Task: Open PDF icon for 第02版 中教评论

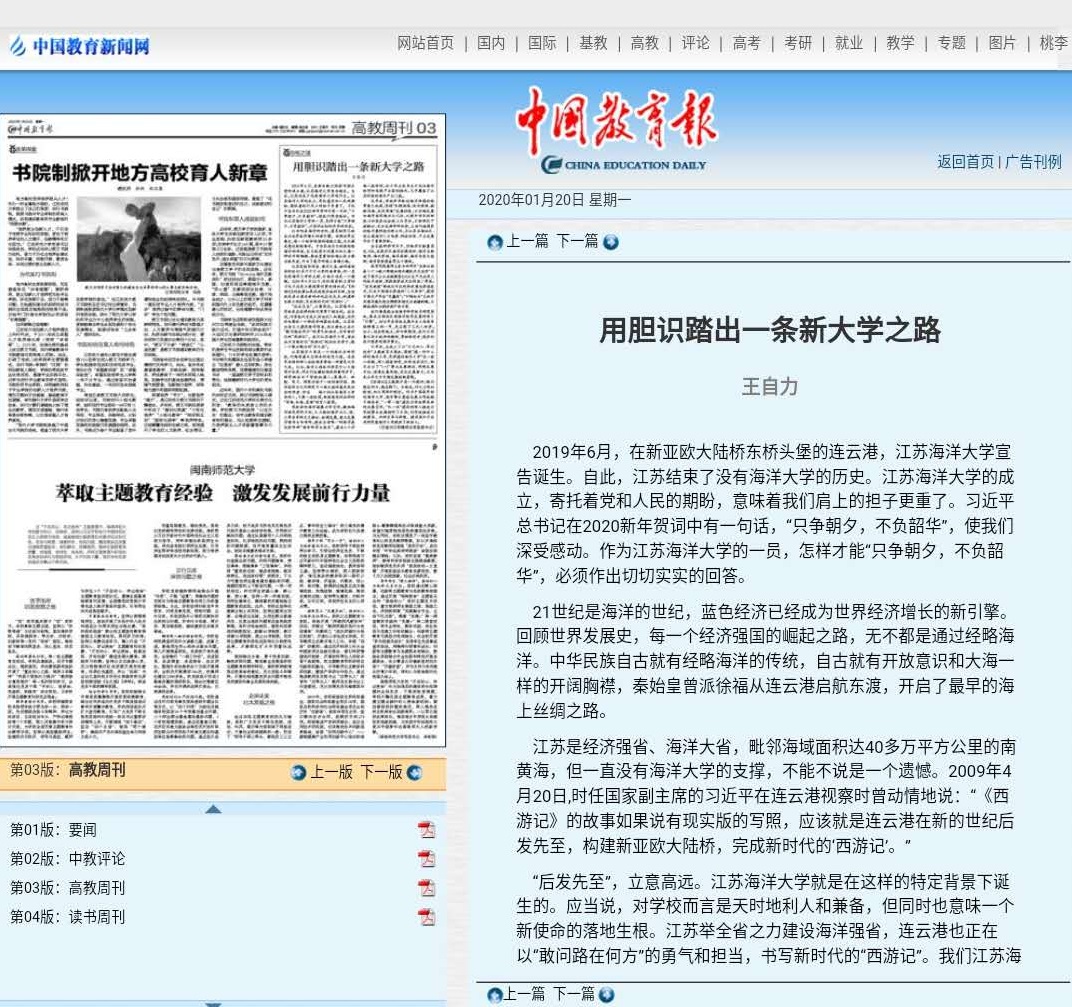Action: point(426,859)
